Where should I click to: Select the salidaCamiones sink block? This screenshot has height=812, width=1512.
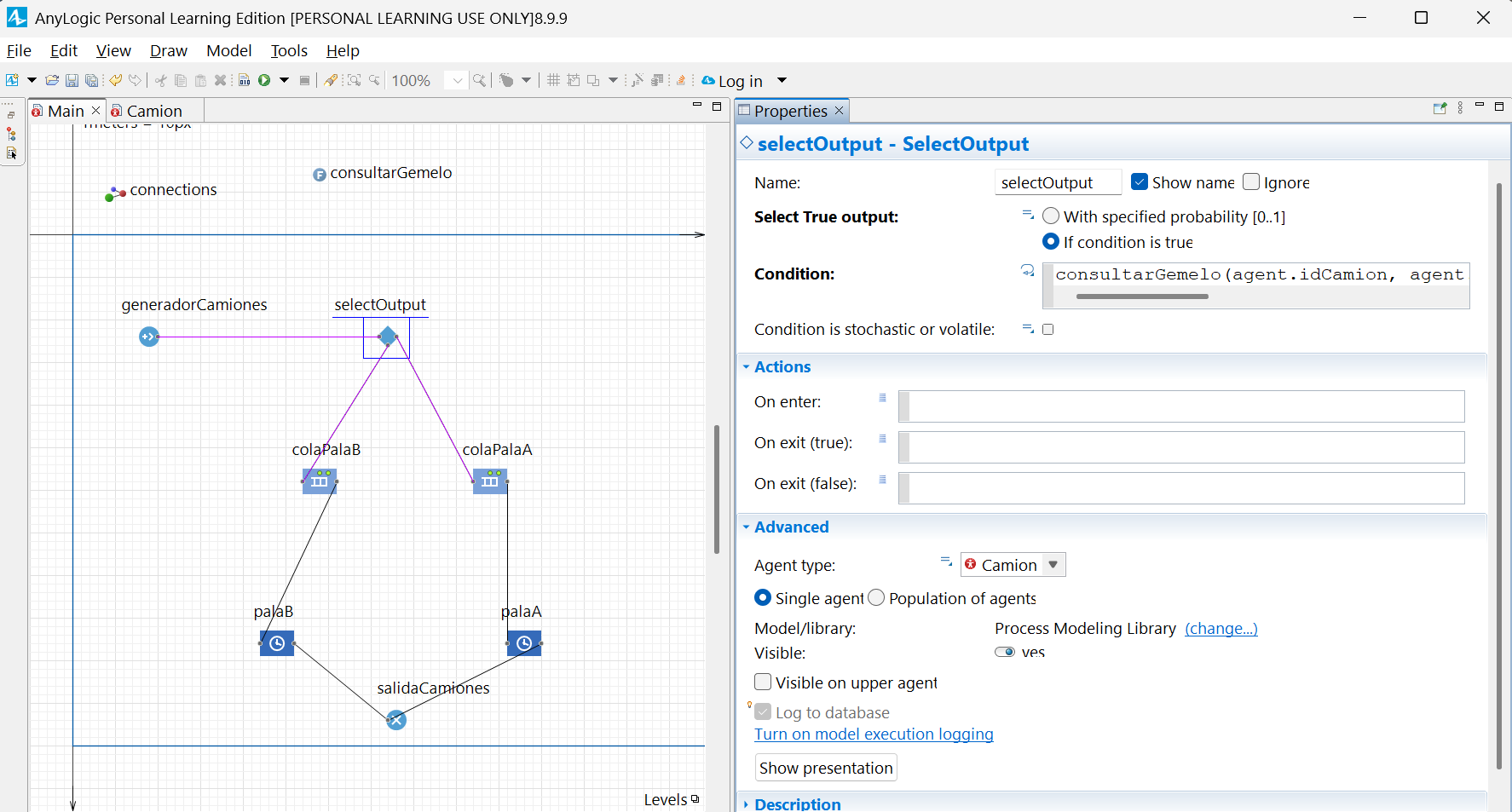[396, 720]
